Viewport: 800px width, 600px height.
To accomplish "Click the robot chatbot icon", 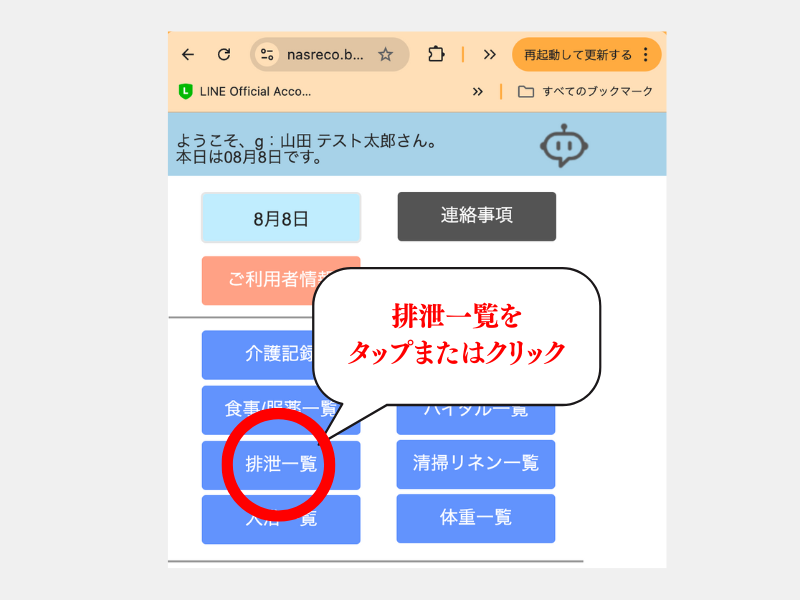I will 566,146.
